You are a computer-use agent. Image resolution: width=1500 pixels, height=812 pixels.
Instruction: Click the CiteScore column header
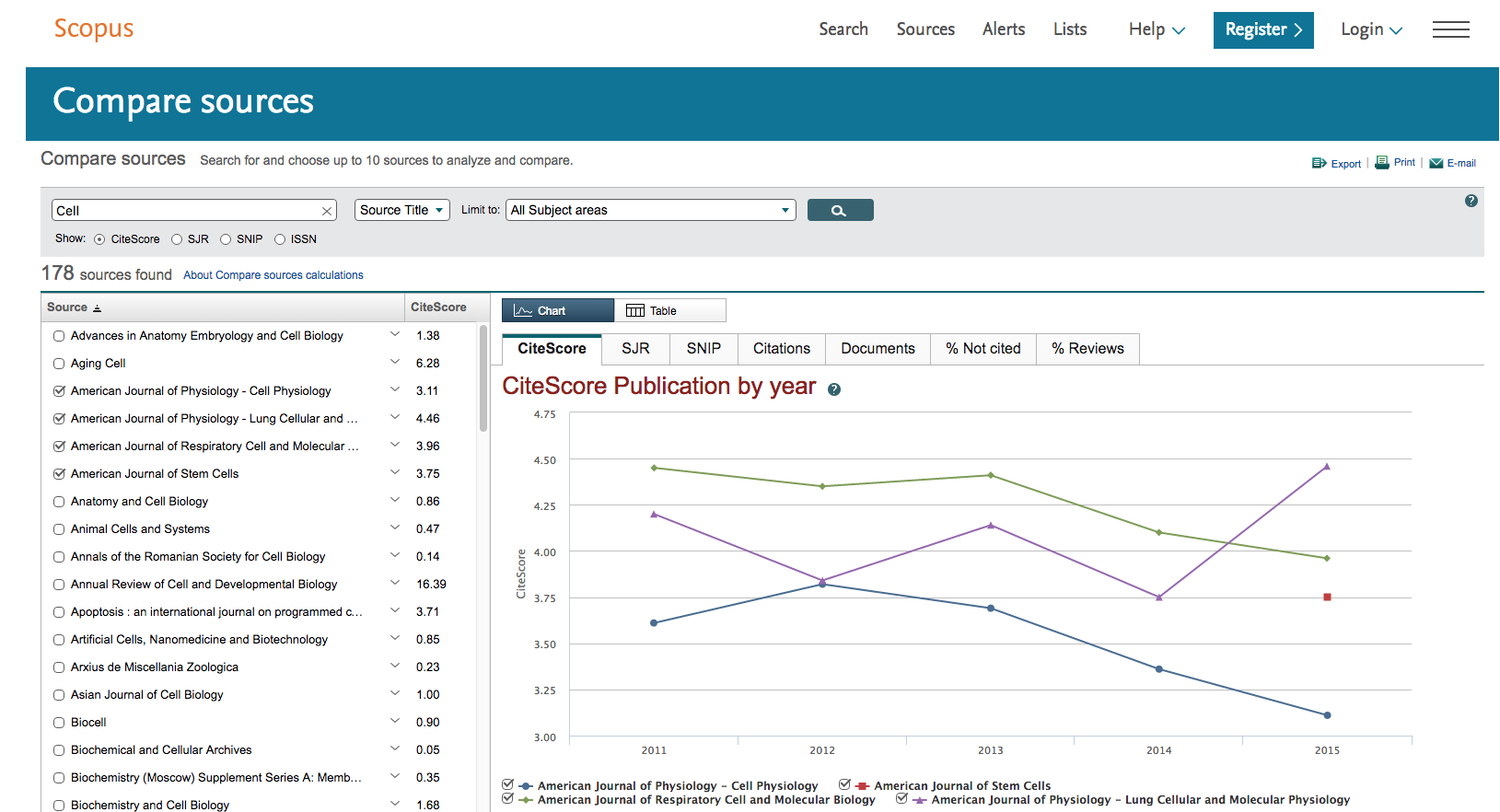(x=438, y=307)
